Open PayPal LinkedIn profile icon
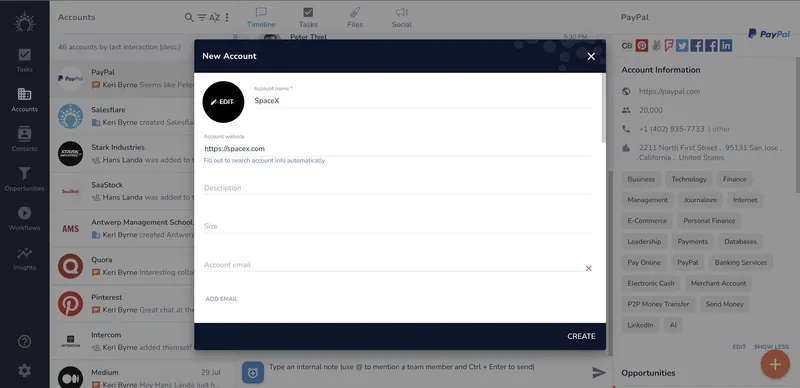 [x=726, y=45]
